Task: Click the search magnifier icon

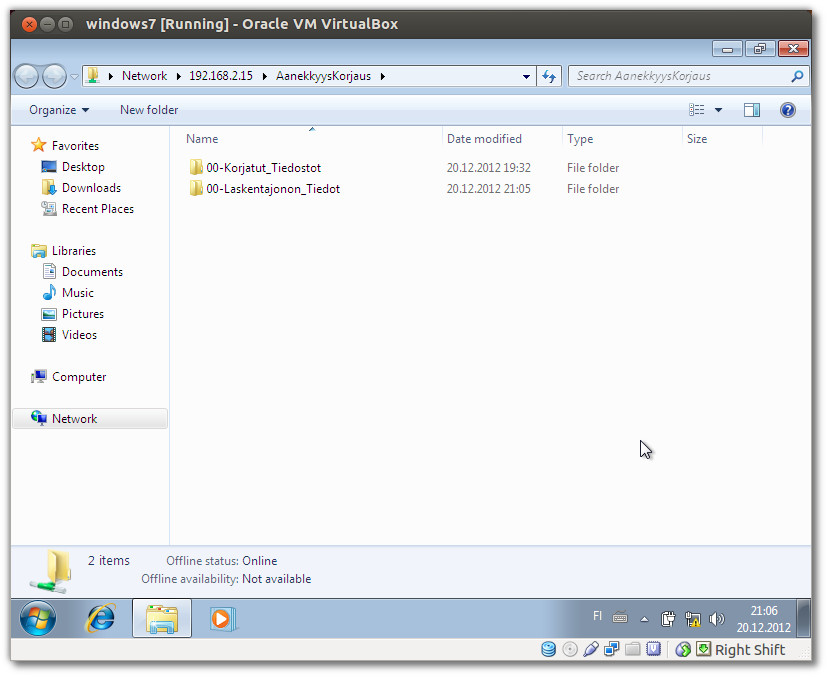Action: pyautogui.click(x=797, y=76)
